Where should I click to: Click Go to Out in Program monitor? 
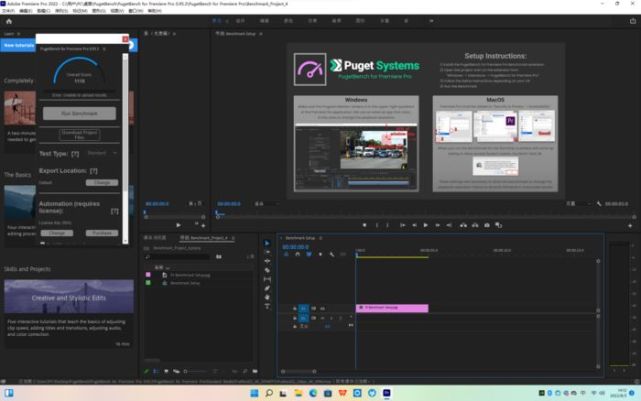pyautogui.click(x=449, y=225)
